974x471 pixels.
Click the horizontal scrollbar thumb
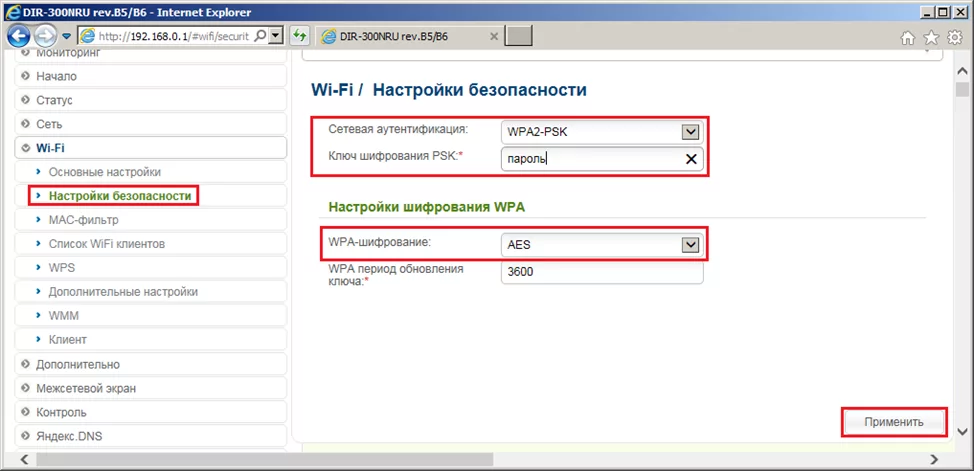(265, 459)
